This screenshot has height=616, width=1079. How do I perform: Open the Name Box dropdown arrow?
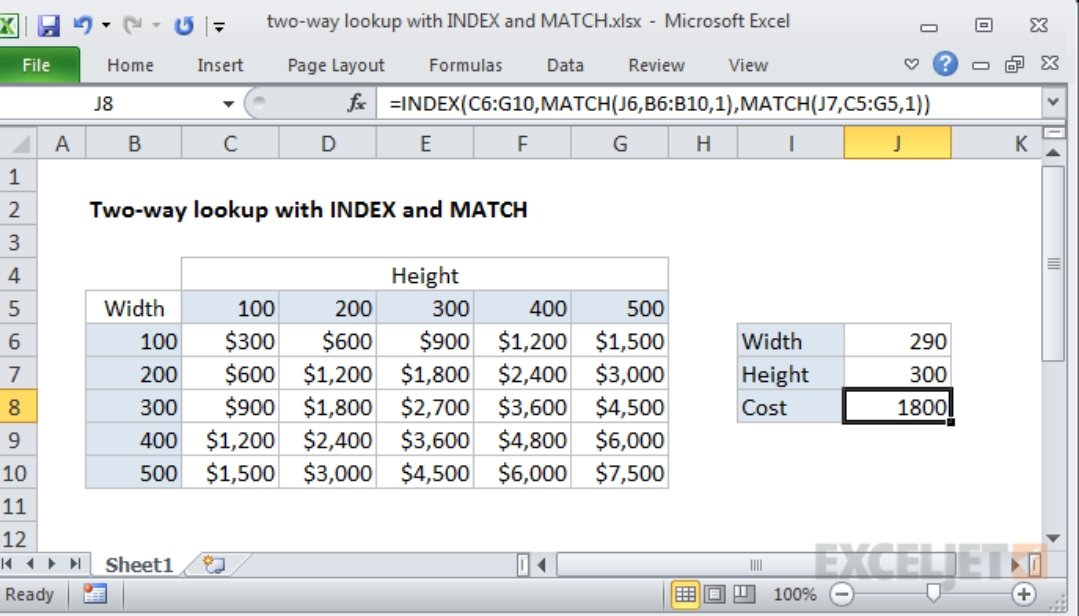[x=228, y=105]
